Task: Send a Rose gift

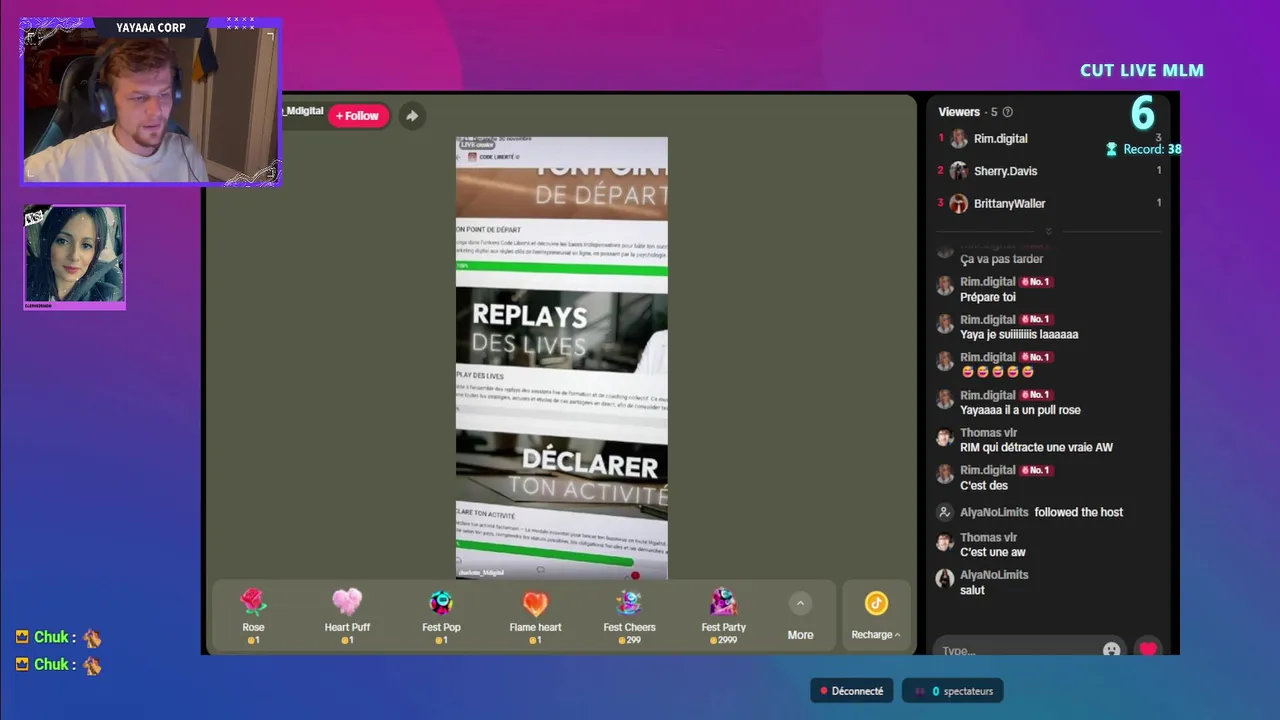Action: pos(254,615)
